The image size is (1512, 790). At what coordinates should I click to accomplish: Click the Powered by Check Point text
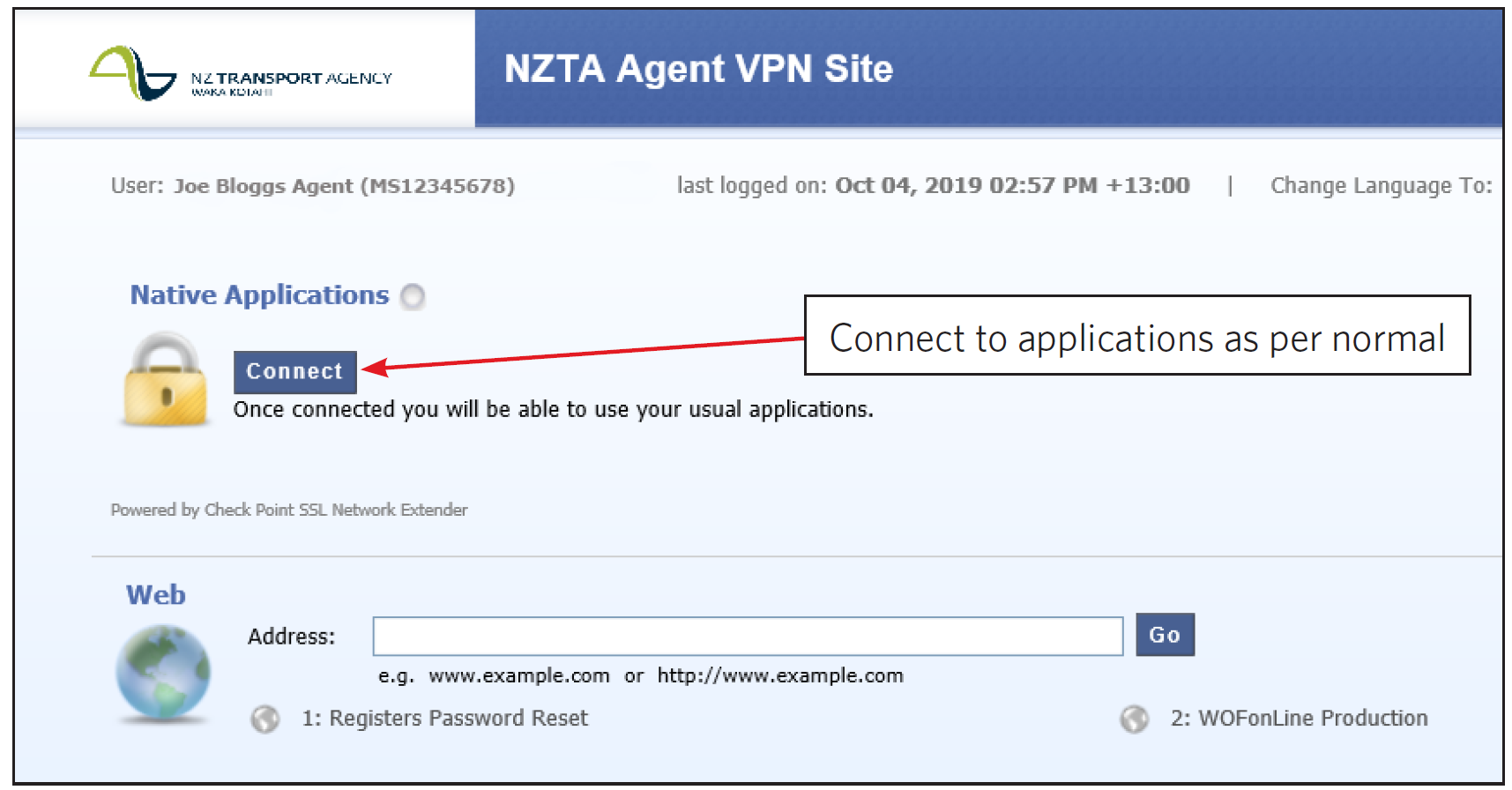pyautogui.click(x=289, y=510)
